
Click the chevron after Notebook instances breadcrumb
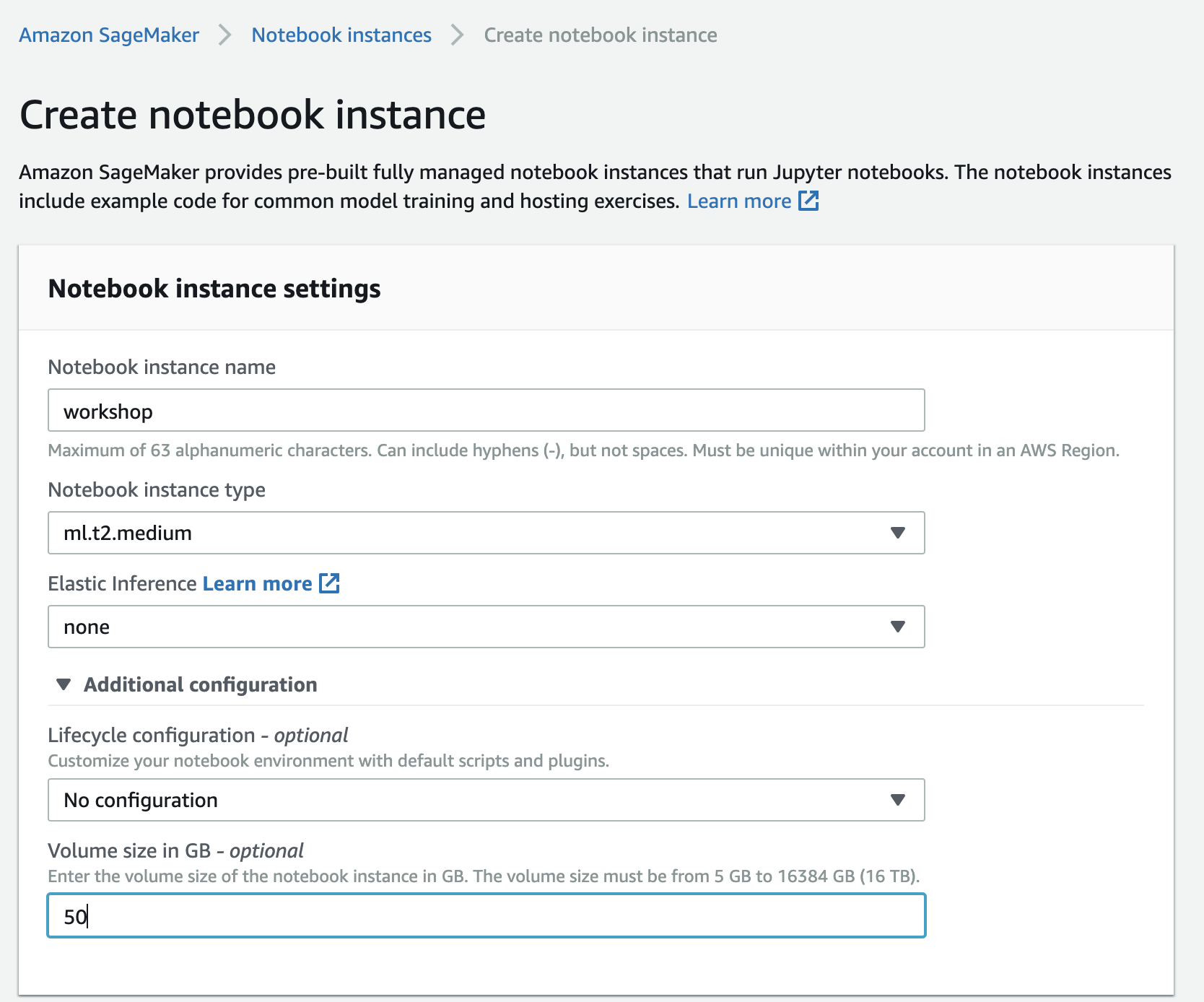458,35
